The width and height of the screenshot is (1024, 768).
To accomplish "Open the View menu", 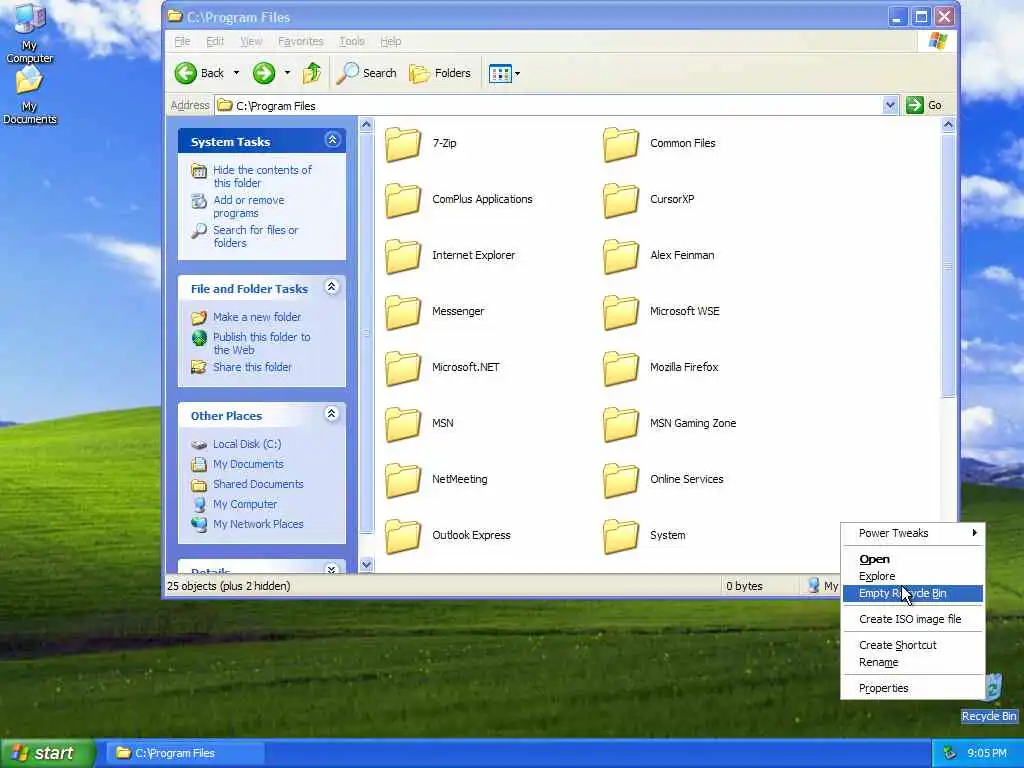I will pyautogui.click(x=251, y=41).
